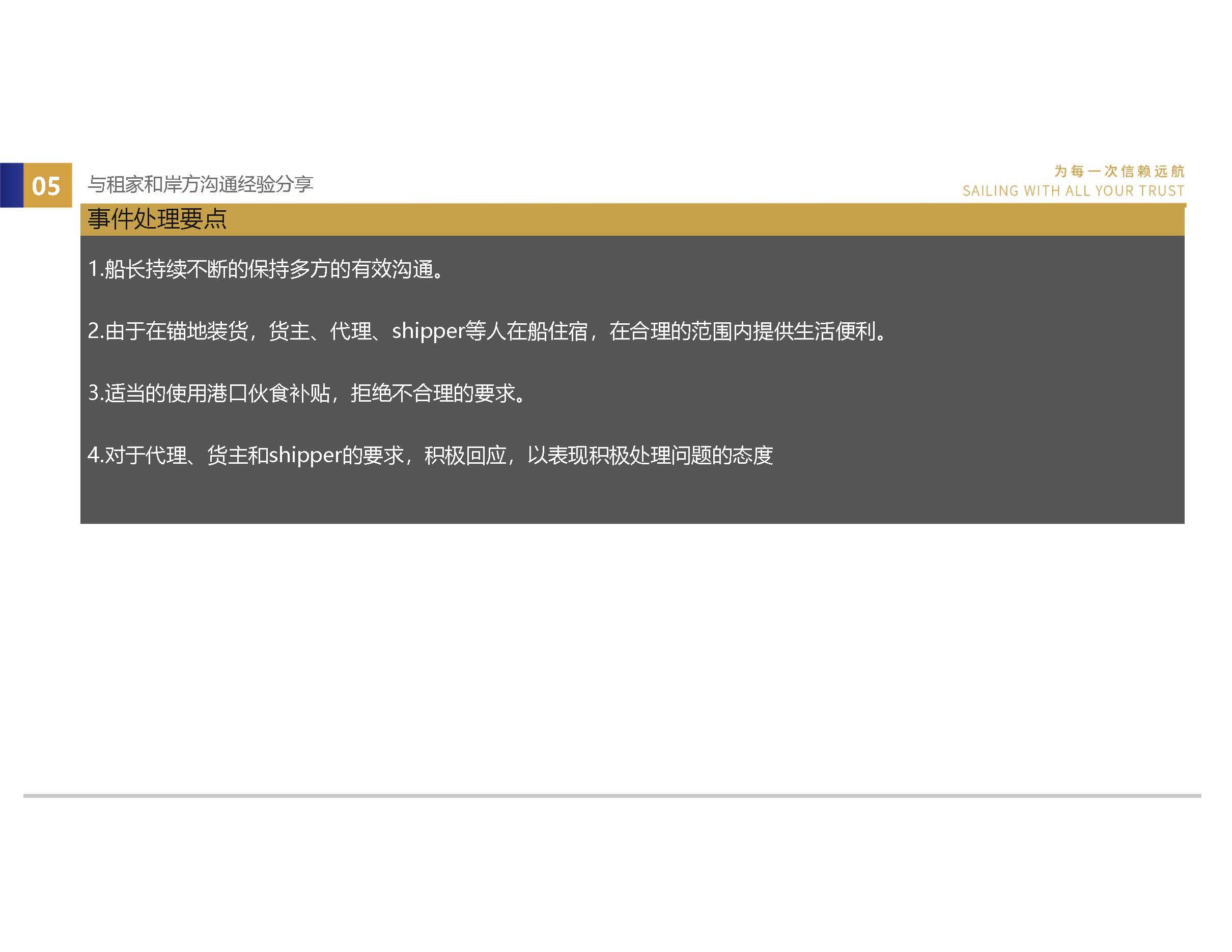Click the section number 05 badge
This screenshot has width=1232, height=952.
pos(47,185)
